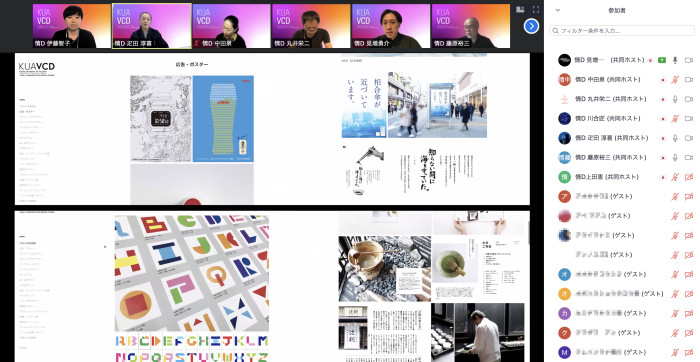Mute microphone of 情D 見増一

pyautogui.click(x=675, y=60)
